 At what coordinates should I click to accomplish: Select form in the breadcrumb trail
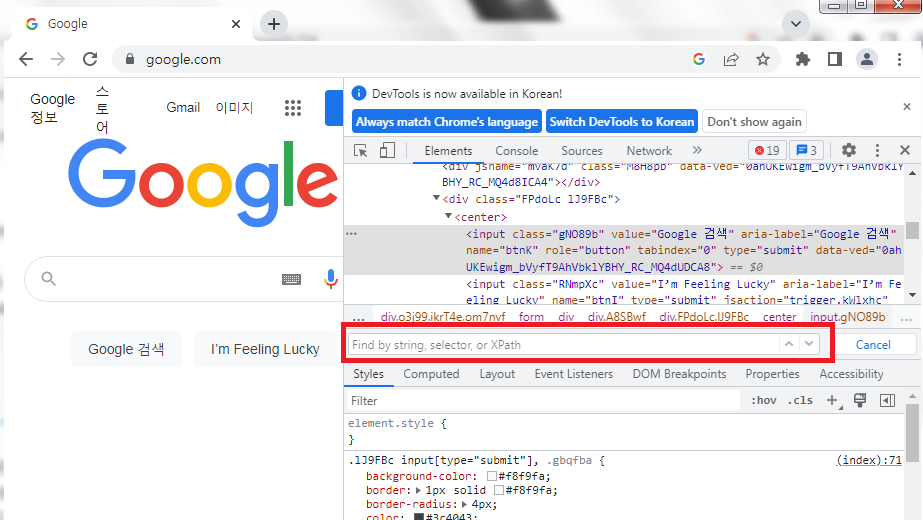coord(531,317)
